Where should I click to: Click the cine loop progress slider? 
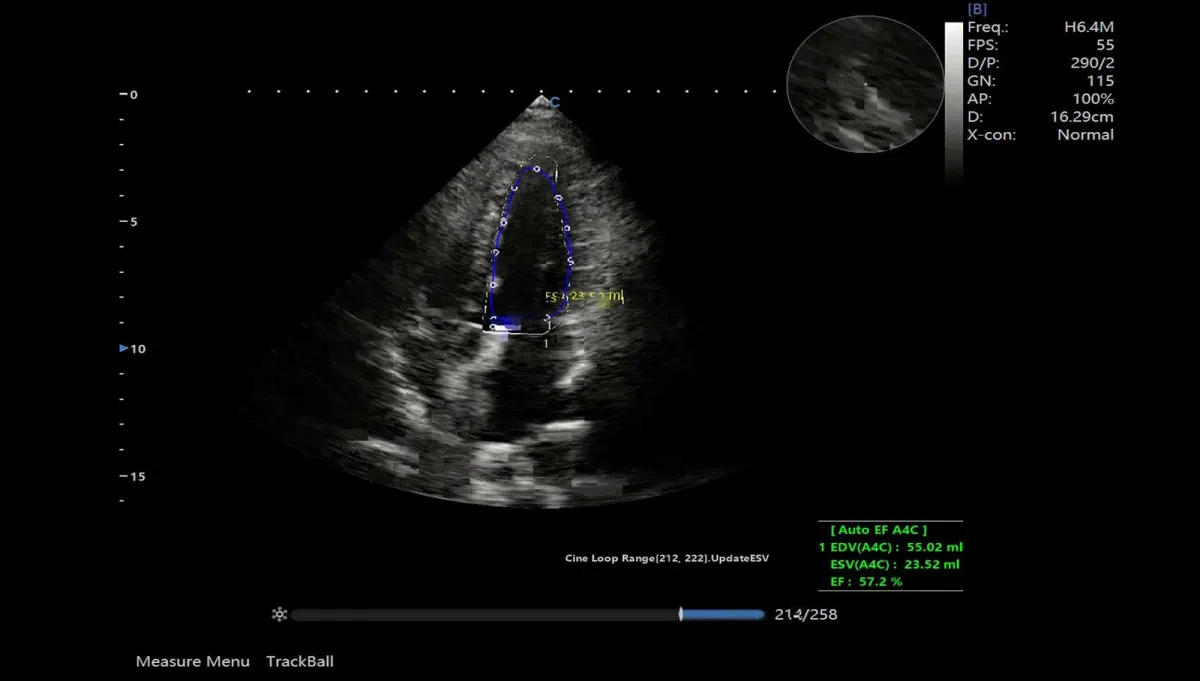[x=528, y=614]
